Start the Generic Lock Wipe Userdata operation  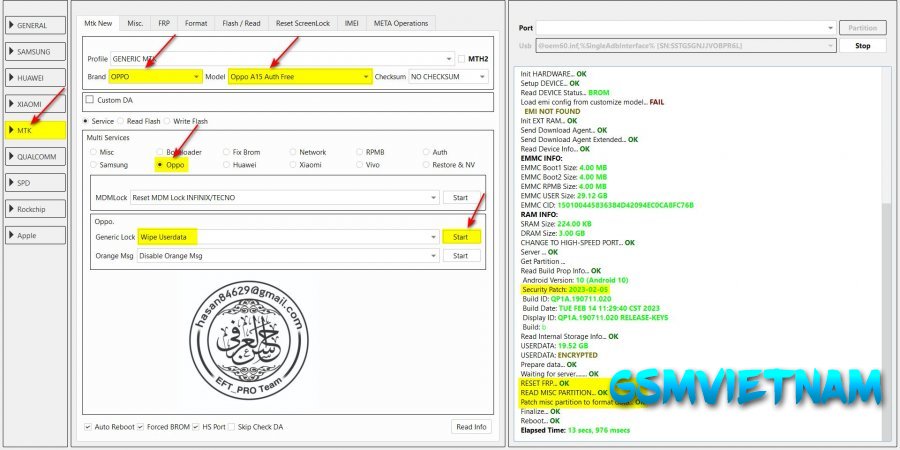461,237
